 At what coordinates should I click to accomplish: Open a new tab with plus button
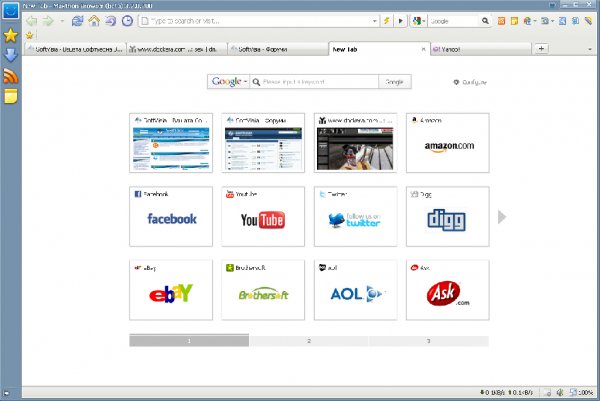point(541,49)
